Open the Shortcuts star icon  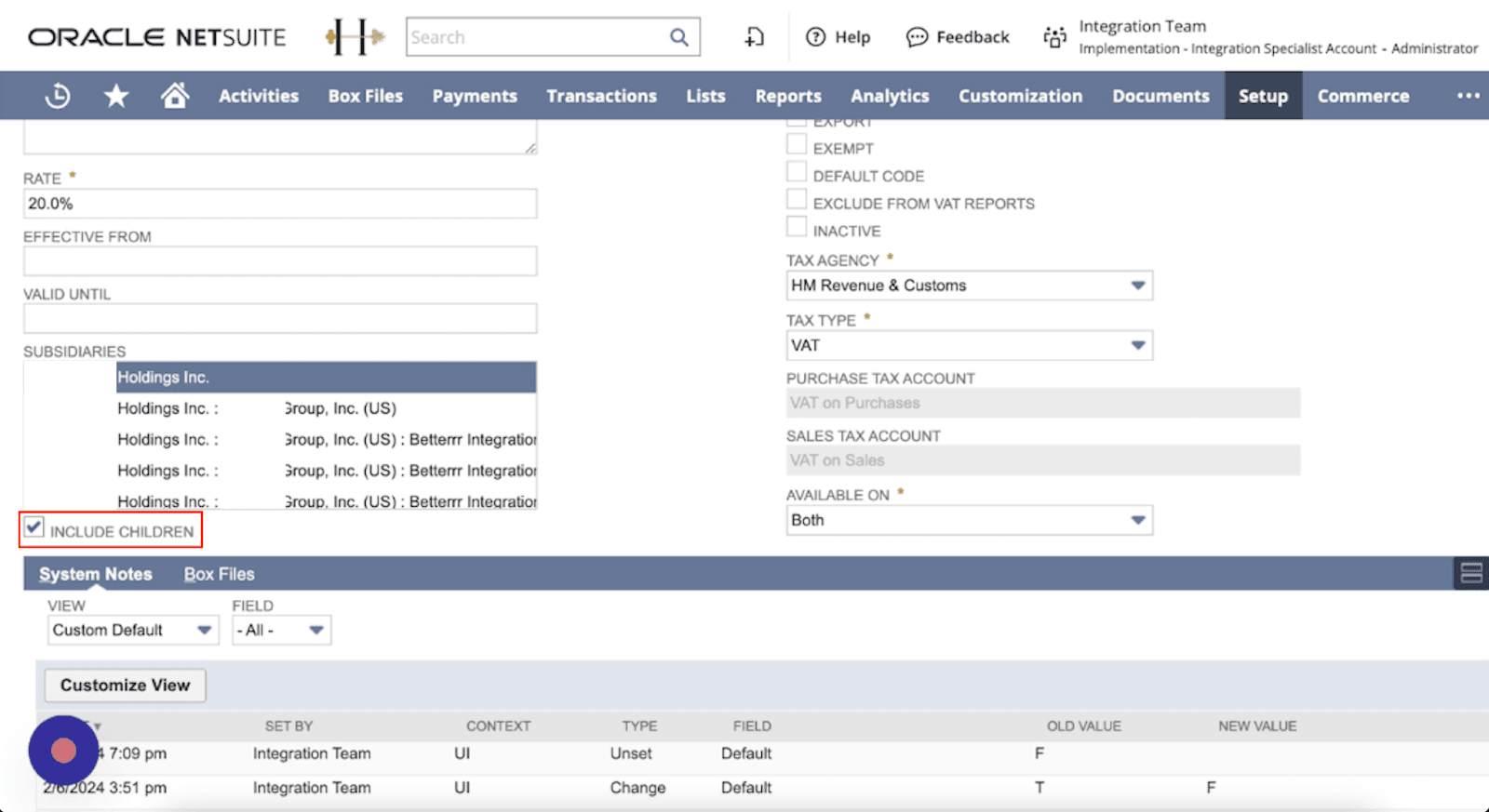coord(116,96)
